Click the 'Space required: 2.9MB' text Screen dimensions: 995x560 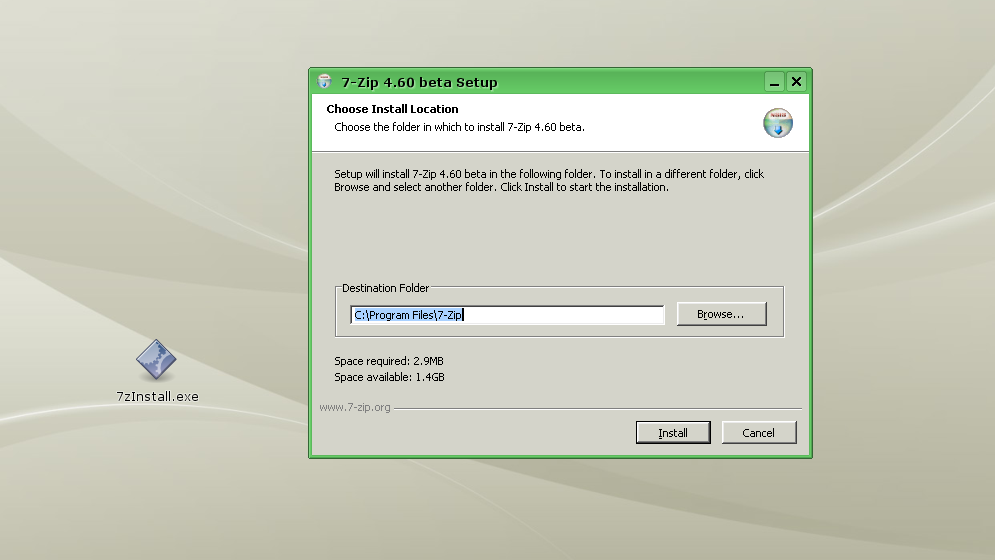click(389, 361)
